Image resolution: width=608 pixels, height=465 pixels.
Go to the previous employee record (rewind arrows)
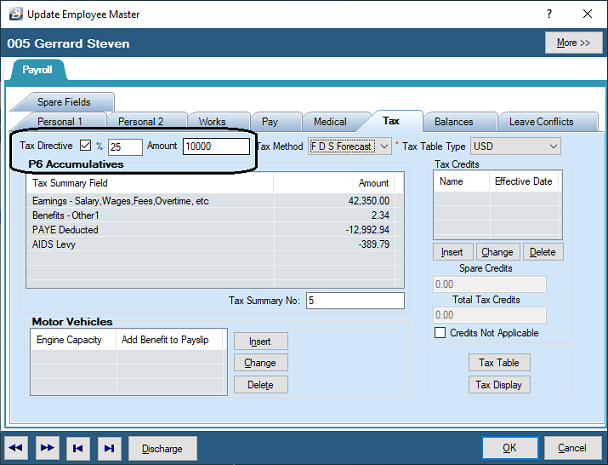(x=16, y=448)
